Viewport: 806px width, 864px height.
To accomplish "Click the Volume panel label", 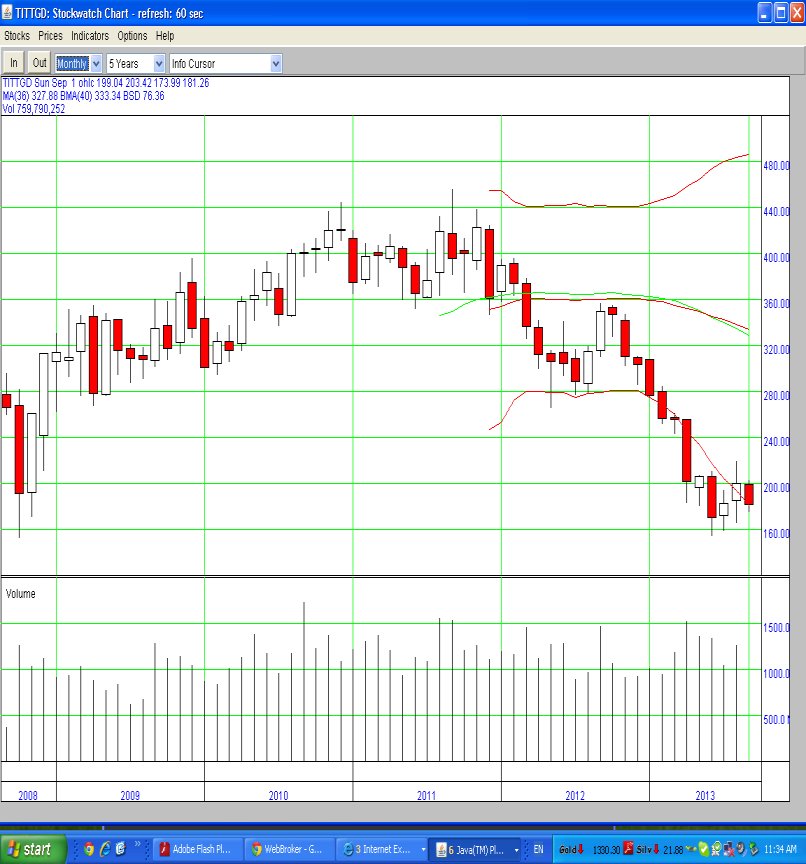I will [x=20, y=593].
